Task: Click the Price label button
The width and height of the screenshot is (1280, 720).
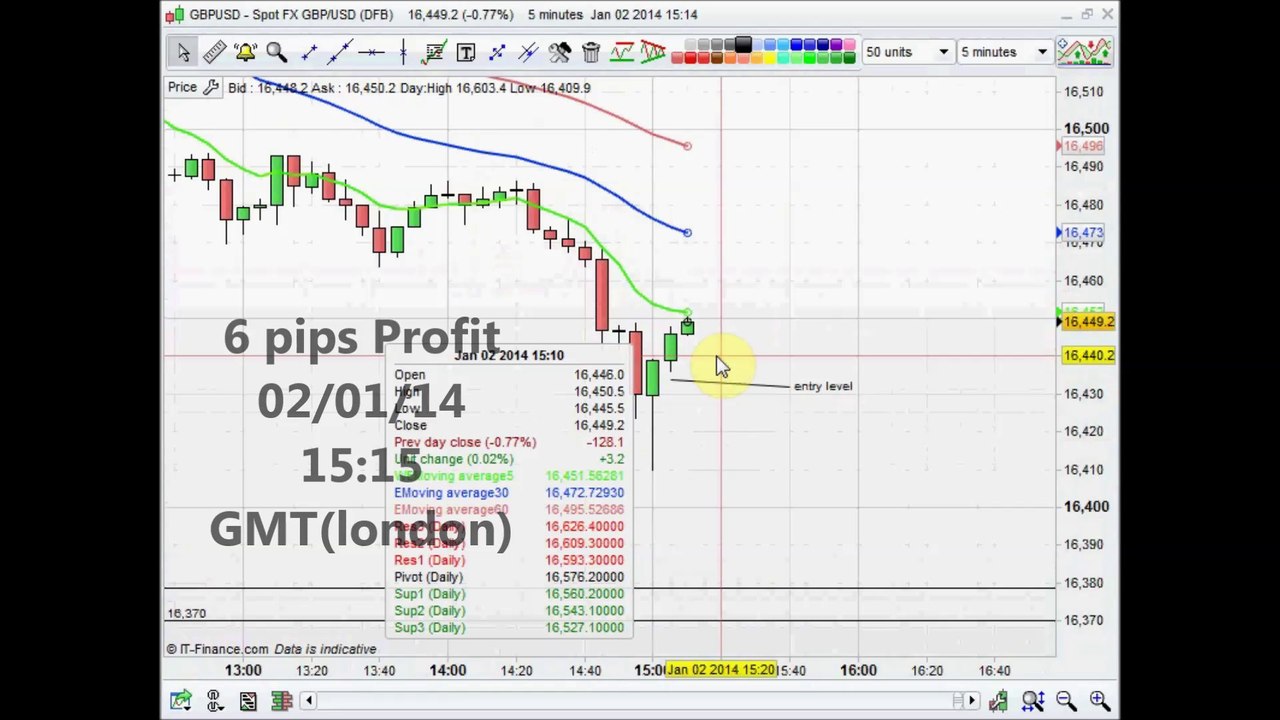Action: pyautogui.click(x=182, y=88)
